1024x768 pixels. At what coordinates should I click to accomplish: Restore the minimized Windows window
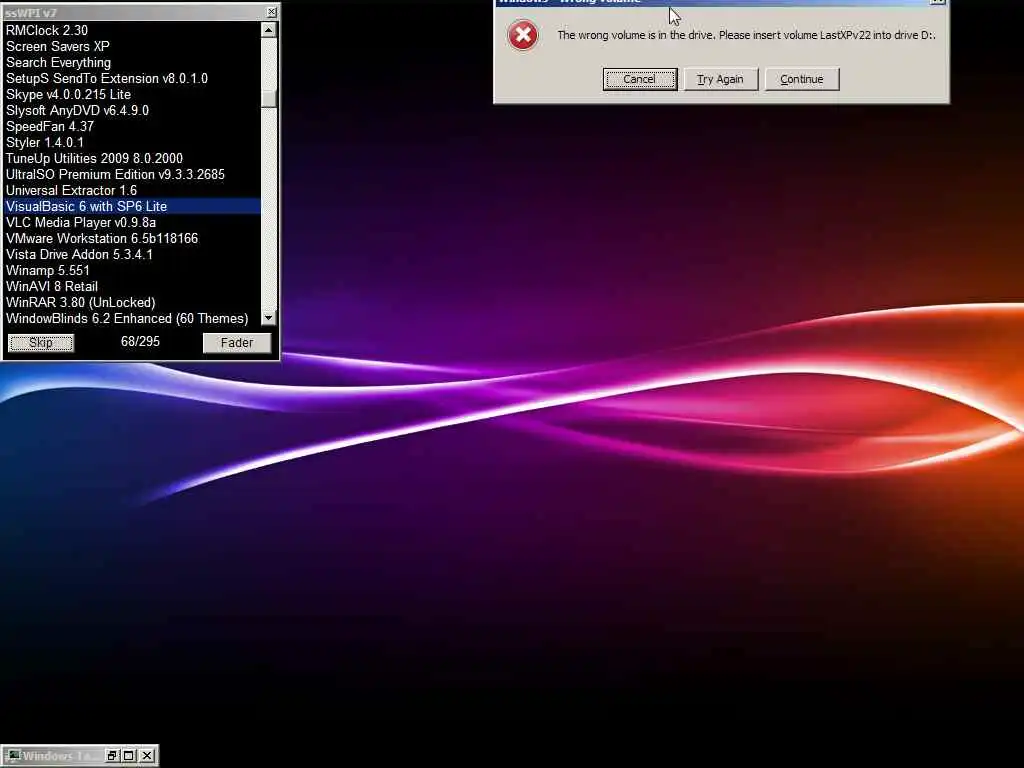(112, 756)
